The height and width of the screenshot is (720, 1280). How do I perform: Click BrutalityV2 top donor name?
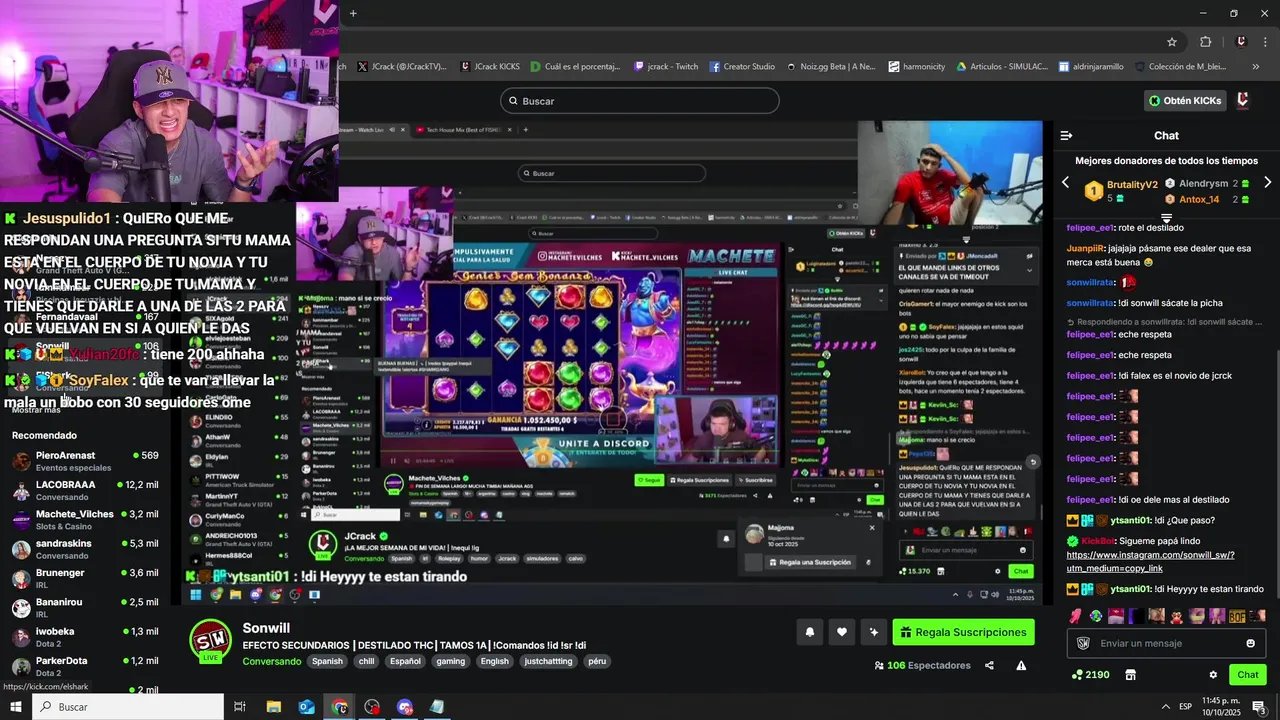click(x=1132, y=185)
